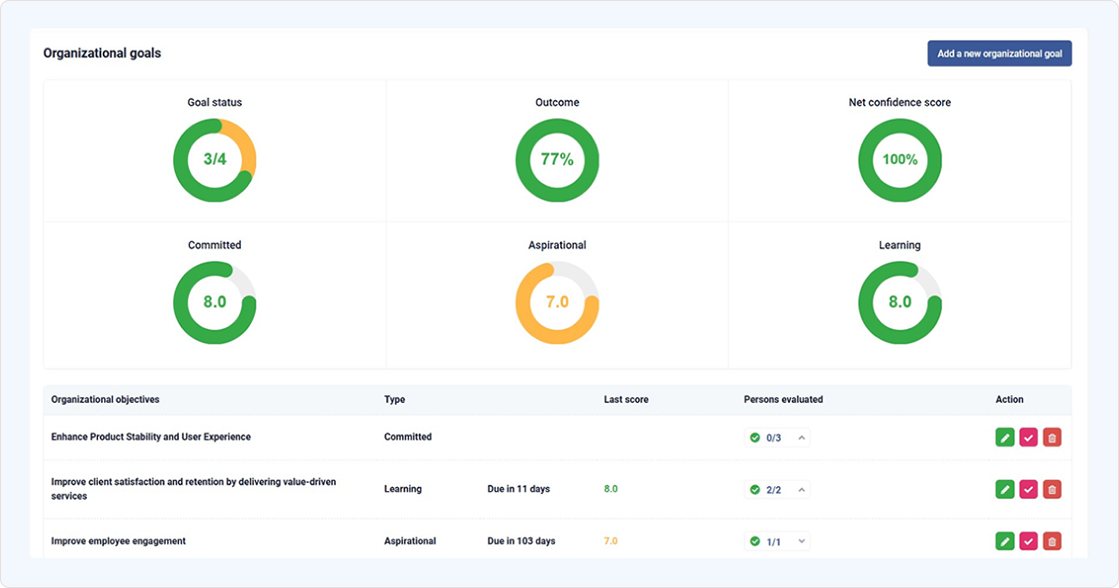Click pink check icon for employee engagement goal
The image size is (1119, 588).
point(1028,540)
